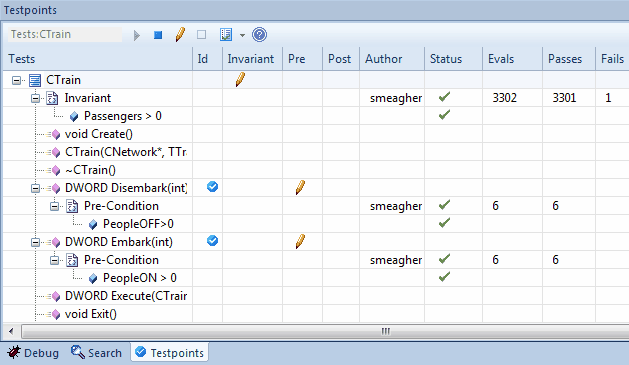The width and height of the screenshot is (629, 365).
Task: Click the Pre column header
Action: tap(302, 59)
